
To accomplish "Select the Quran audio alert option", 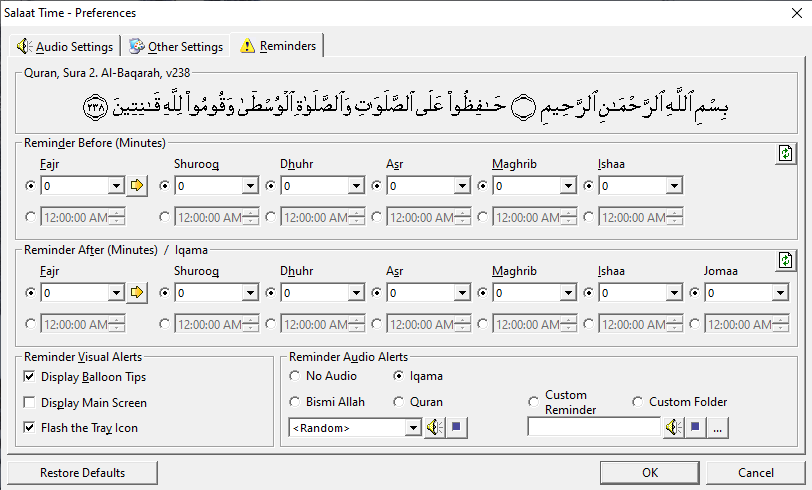I will pyautogui.click(x=399, y=402).
